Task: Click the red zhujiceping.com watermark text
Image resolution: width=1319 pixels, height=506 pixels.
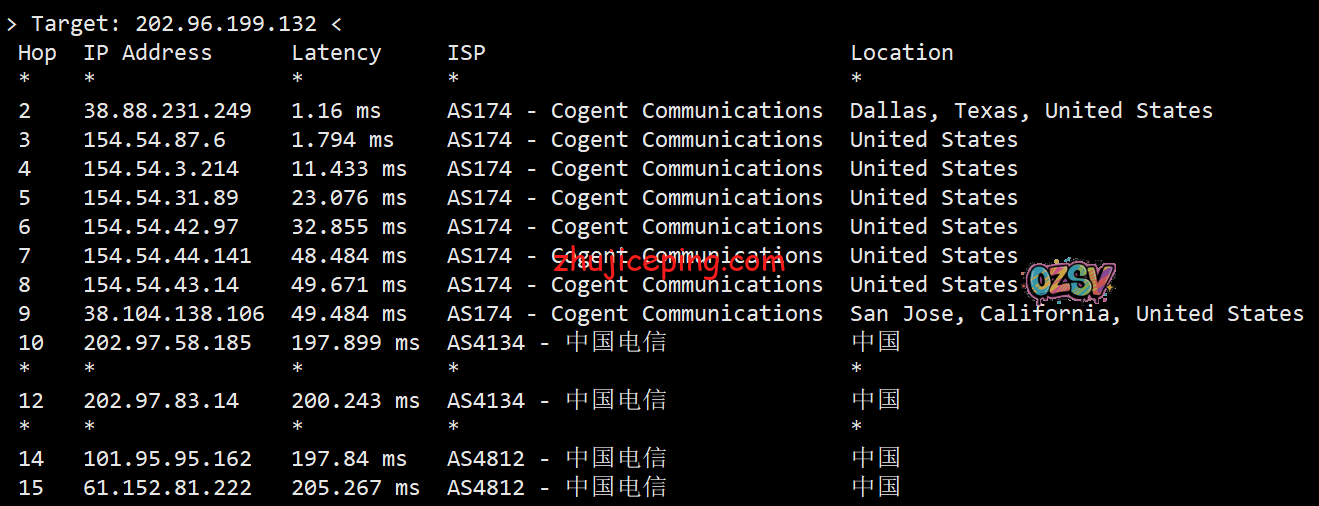Action: (x=669, y=263)
